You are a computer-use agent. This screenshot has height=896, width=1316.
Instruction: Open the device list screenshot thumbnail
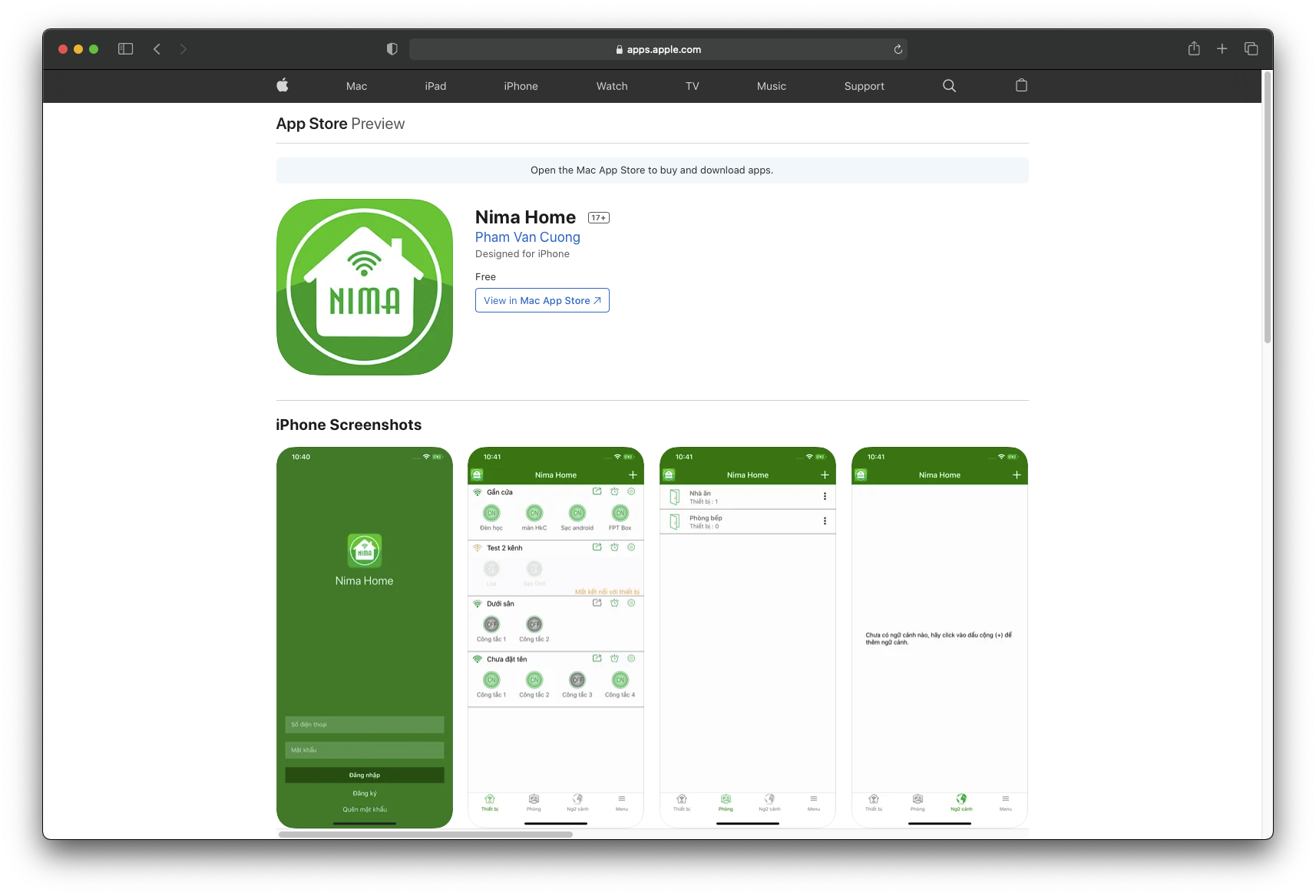[556, 637]
